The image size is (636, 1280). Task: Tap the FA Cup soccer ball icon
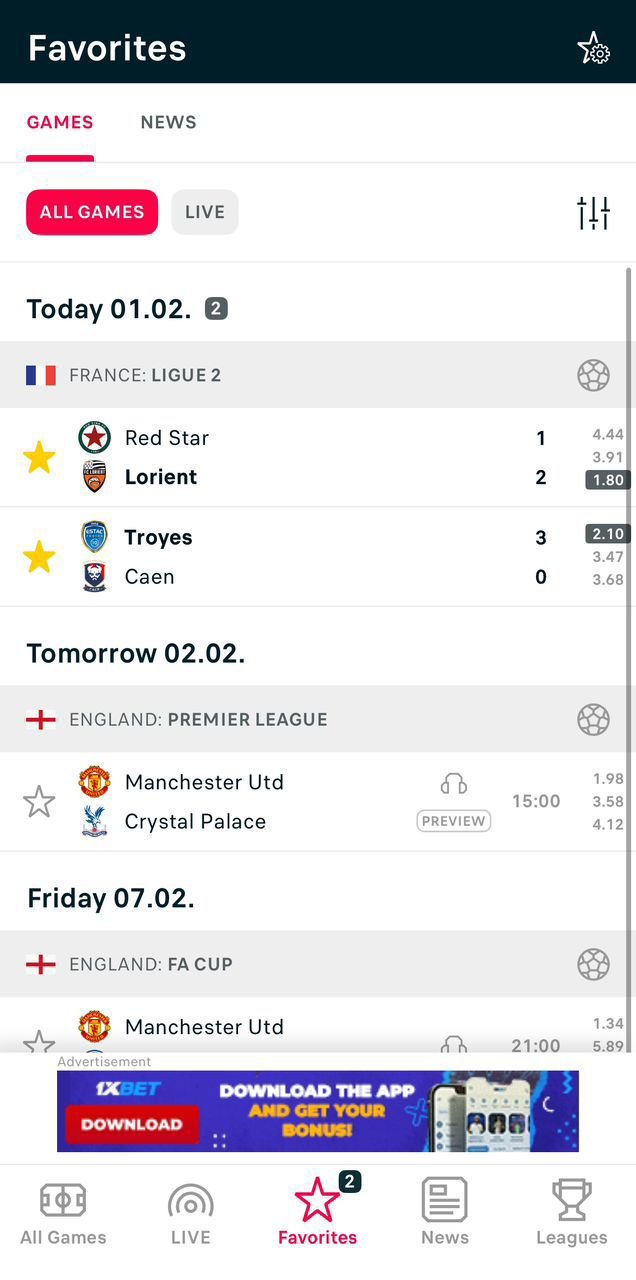[x=593, y=964]
